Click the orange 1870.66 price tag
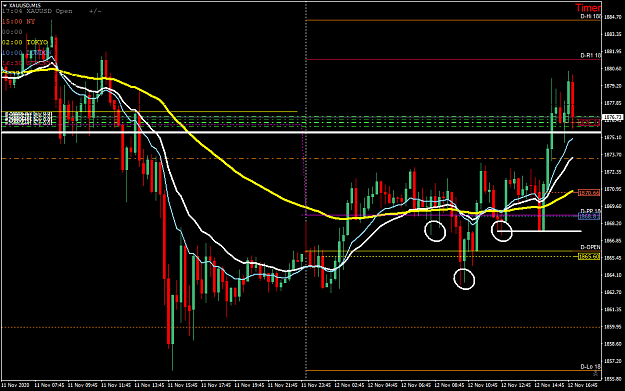Image resolution: width=625 pixels, height=391 pixels. pos(589,193)
